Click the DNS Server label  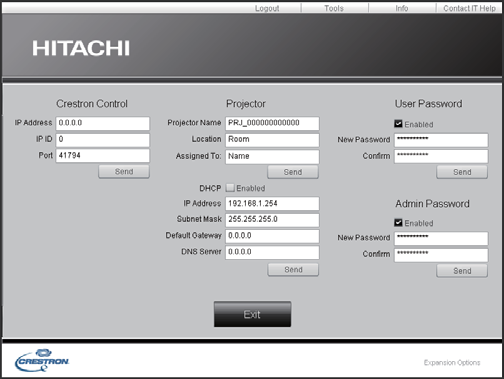tap(201, 252)
